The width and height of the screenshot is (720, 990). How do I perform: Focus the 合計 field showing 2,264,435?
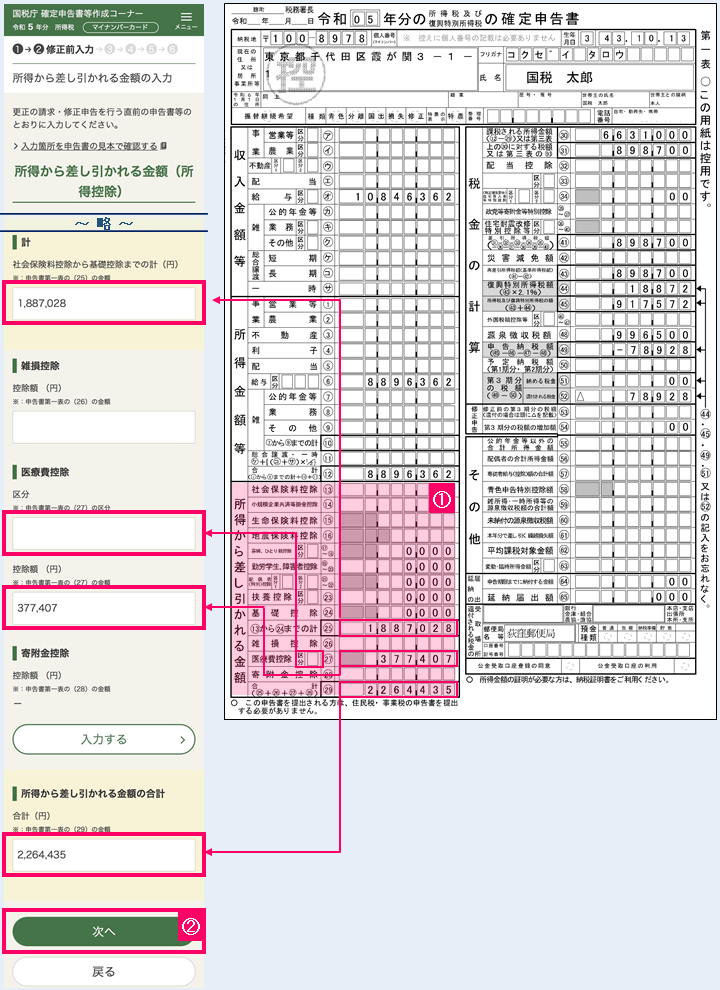(x=104, y=855)
